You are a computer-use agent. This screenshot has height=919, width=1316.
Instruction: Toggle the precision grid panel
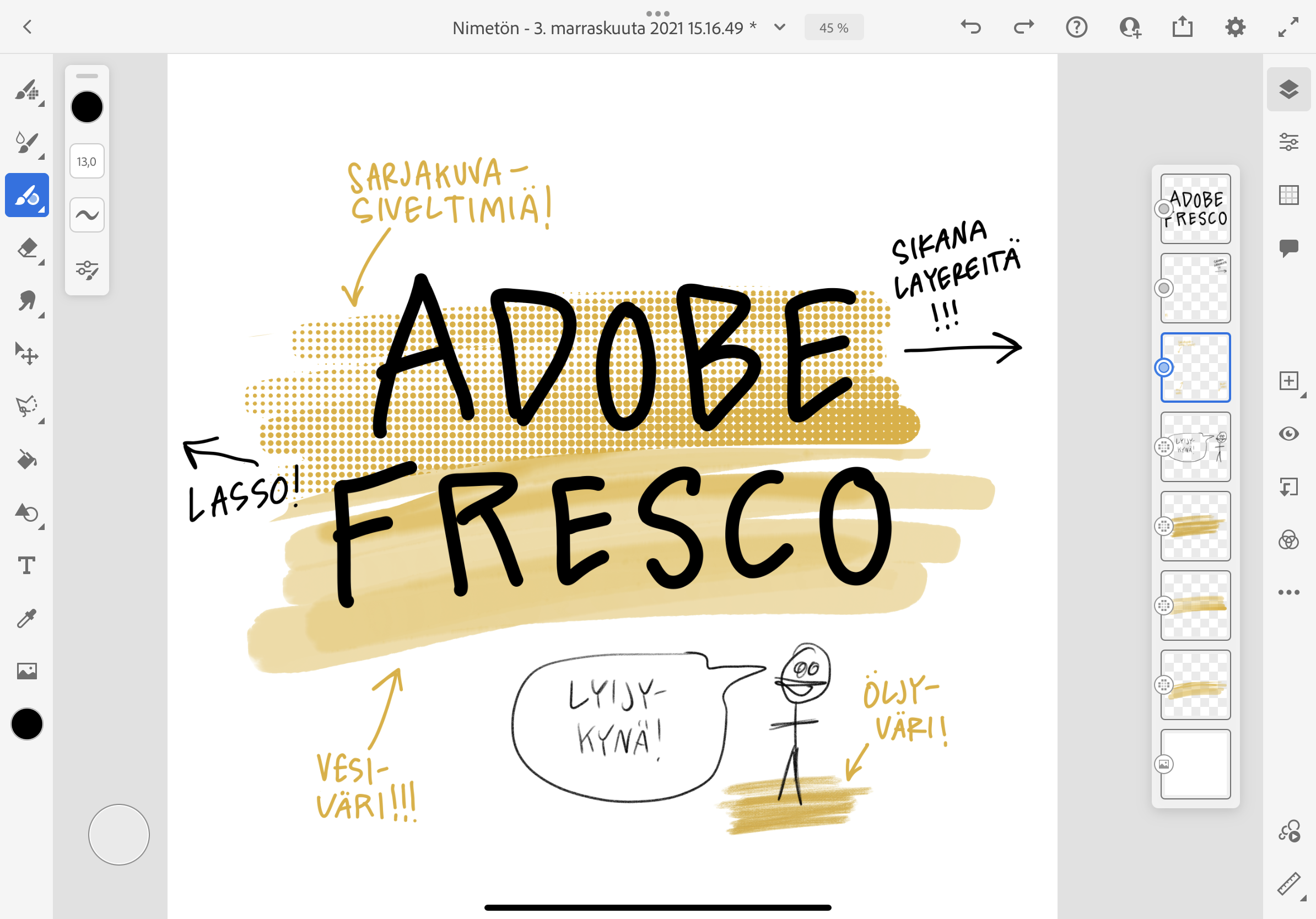point(1288,195)
